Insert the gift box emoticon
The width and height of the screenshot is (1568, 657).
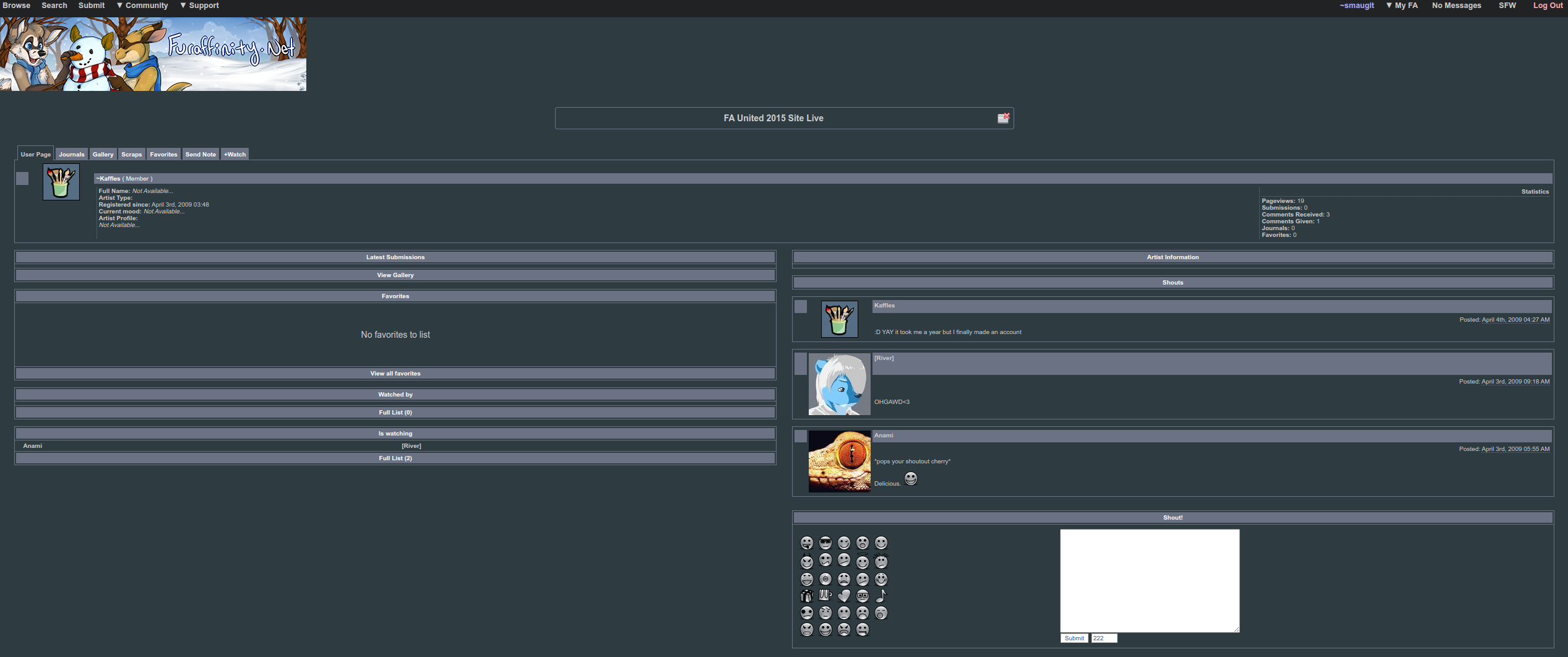tap(807, 596)
